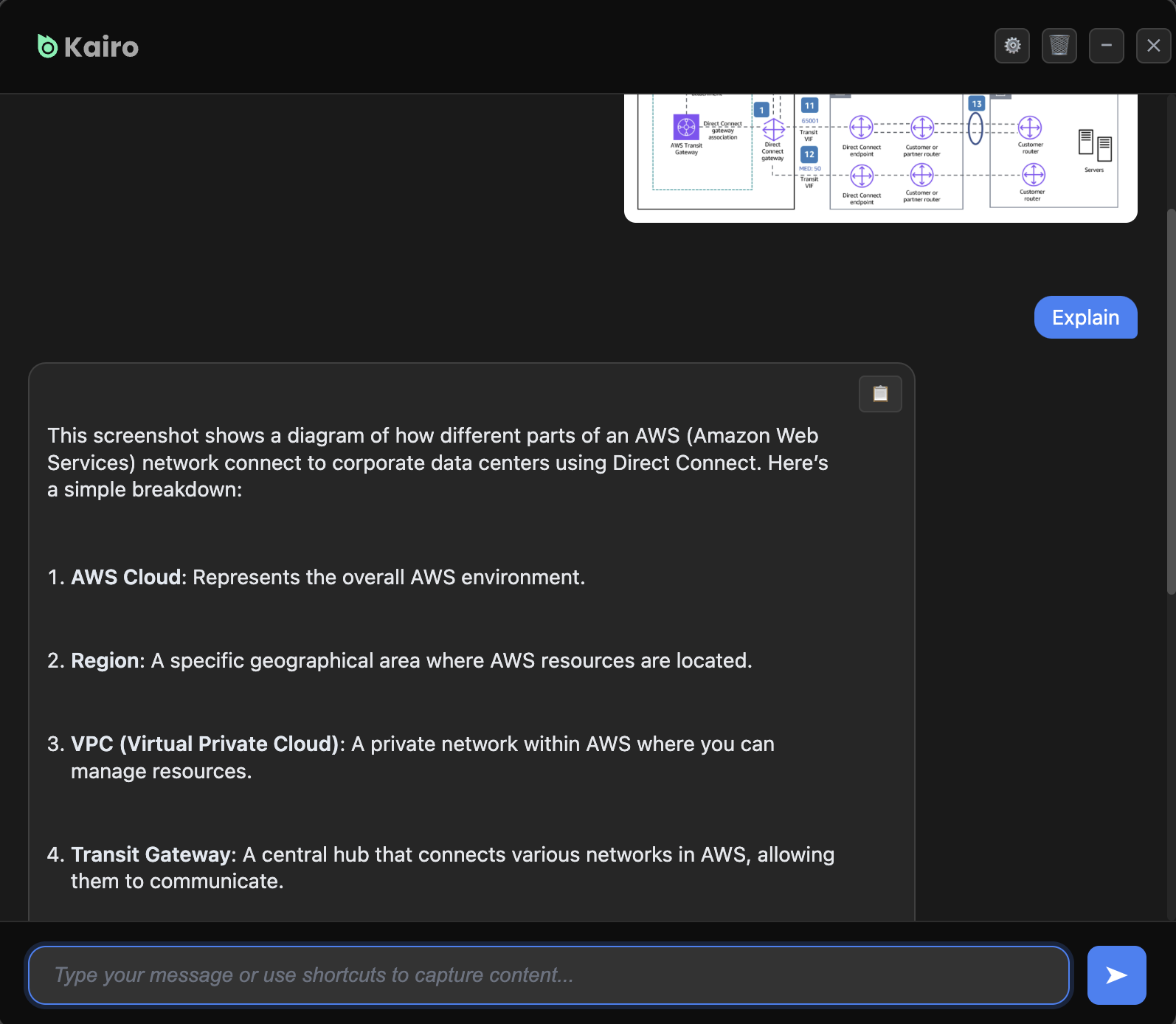
Task: Click the 'This screenshot shows a diagram' paragraph
Action: coord(437,463)
